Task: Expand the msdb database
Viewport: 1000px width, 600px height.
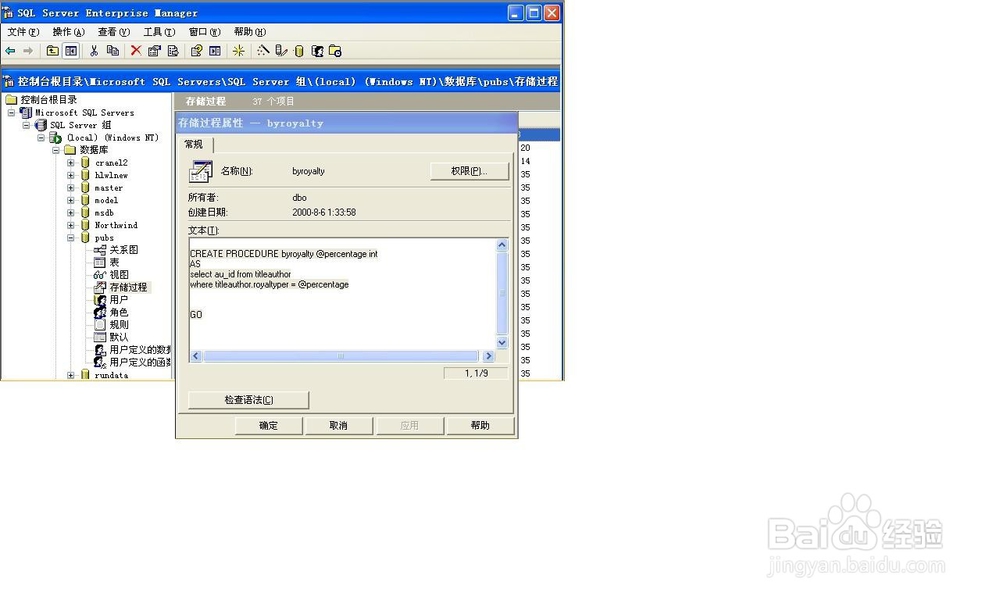Action: pyautogui.click(x=70, y=213)
